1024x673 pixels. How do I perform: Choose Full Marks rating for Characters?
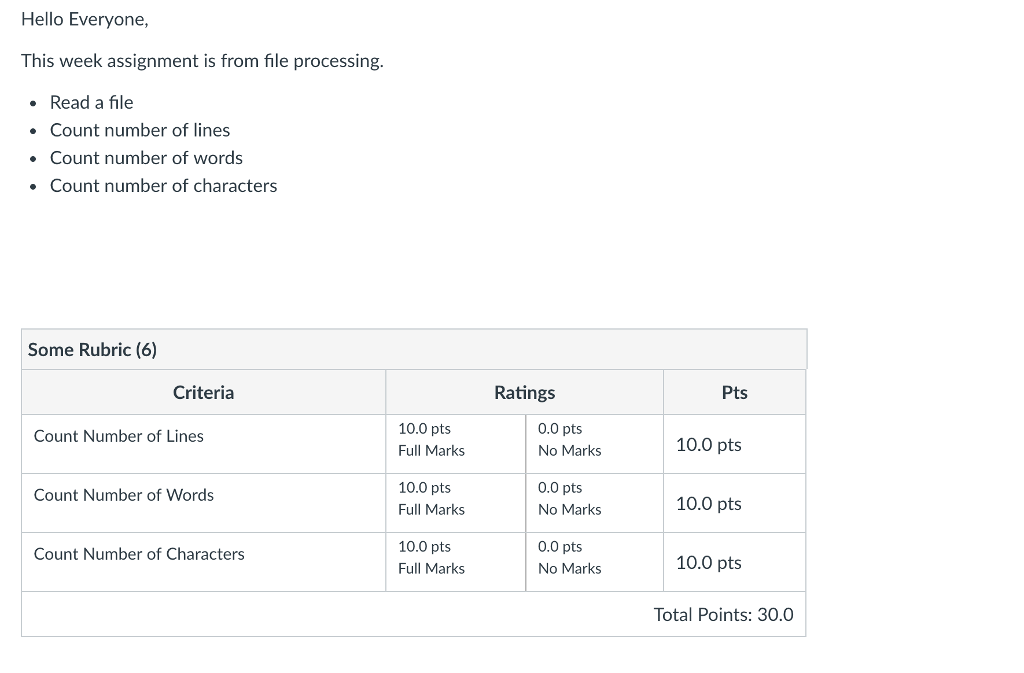tap(455, 562)
